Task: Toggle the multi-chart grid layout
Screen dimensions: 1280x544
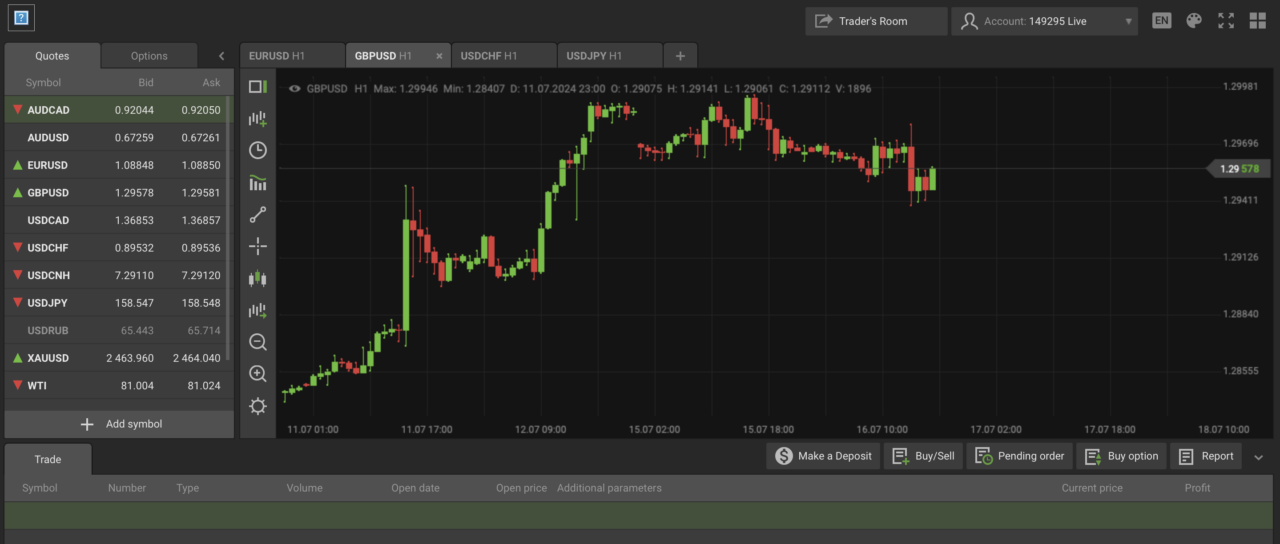Action: (1258, 20)
